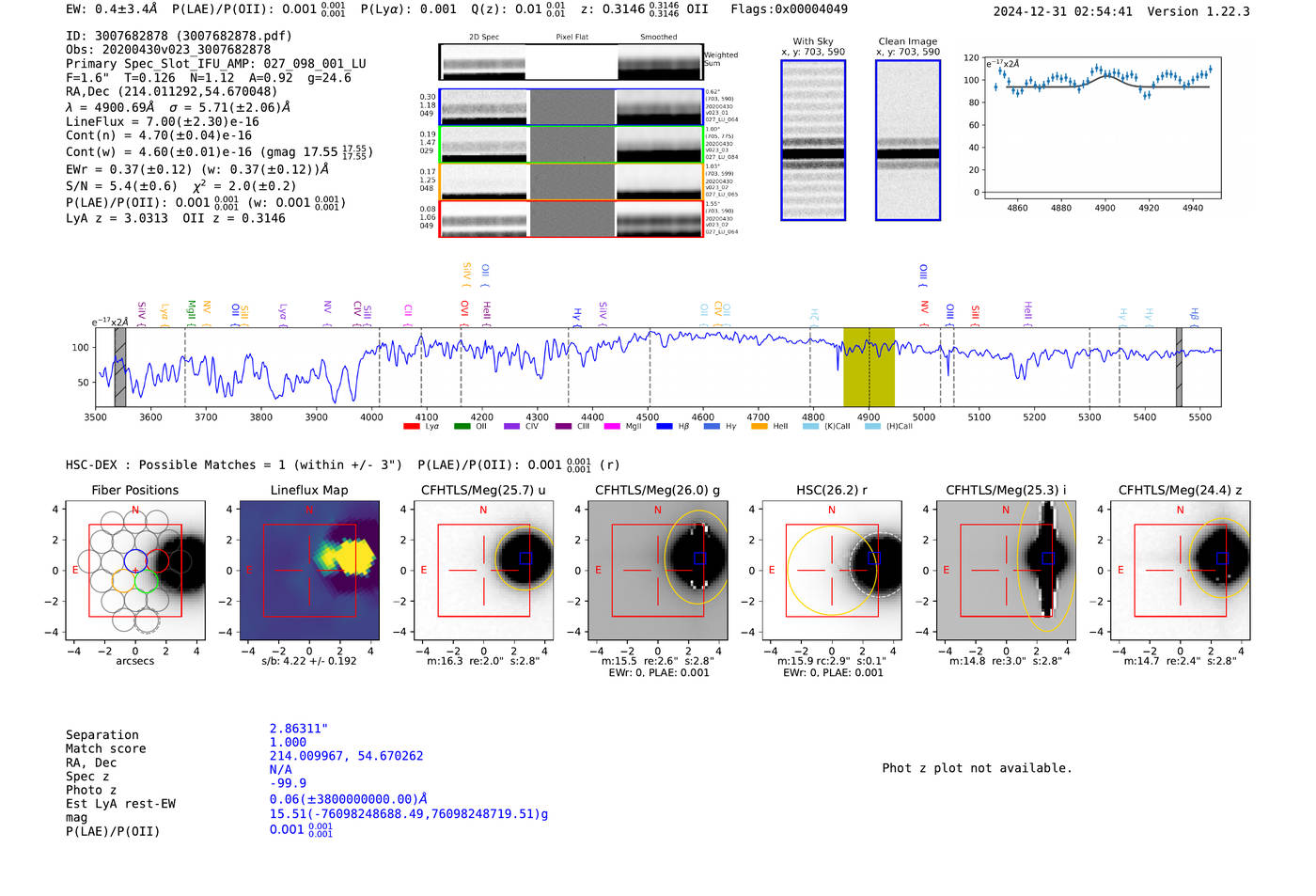Click the With Sky cutout image
The height and width of the screenshot is (896, 1316).
point(813,140)
